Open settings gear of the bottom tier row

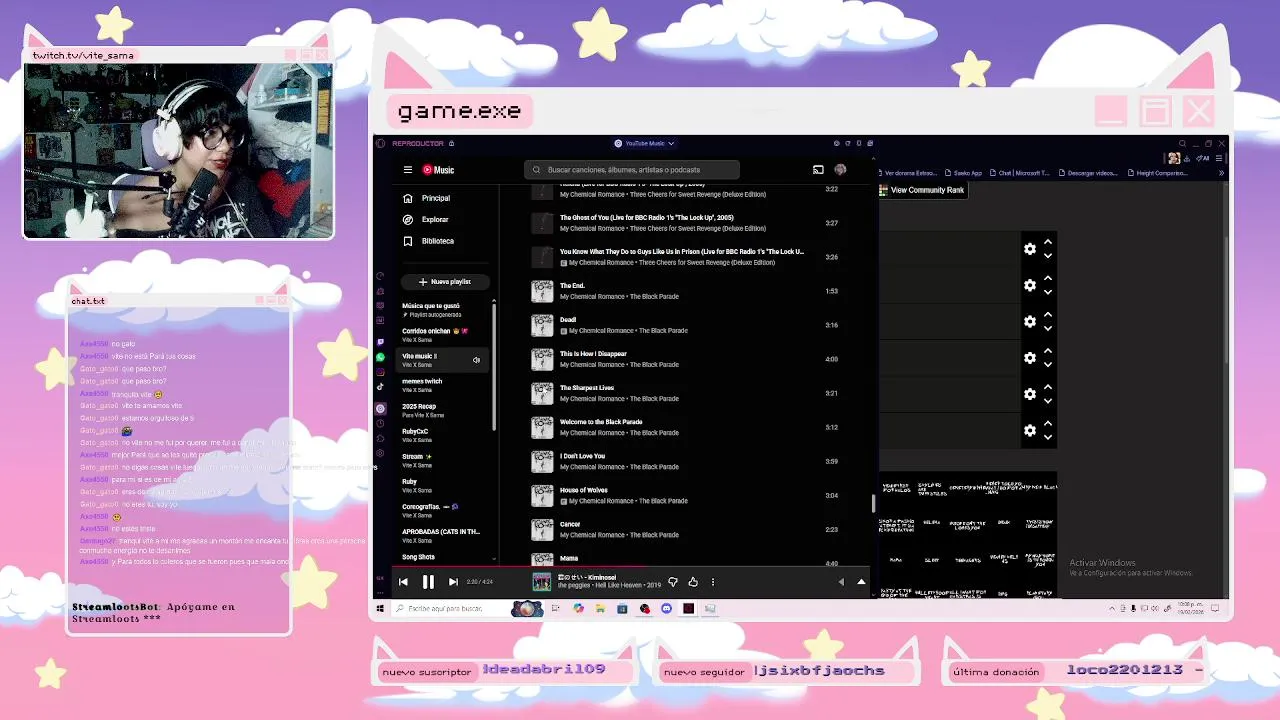click(1030, 430)
